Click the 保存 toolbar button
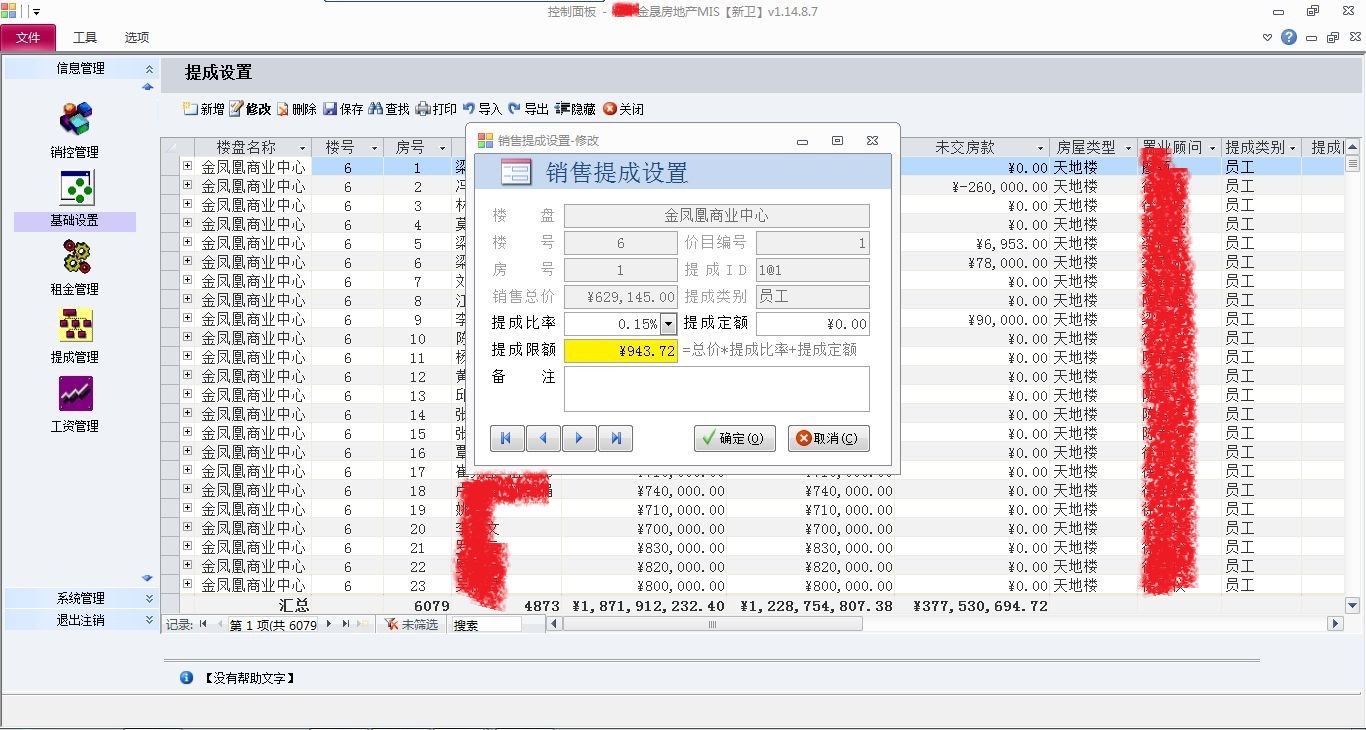This screenshot has width=1366, height=730. pyautogui.click(x=343, y=109)
